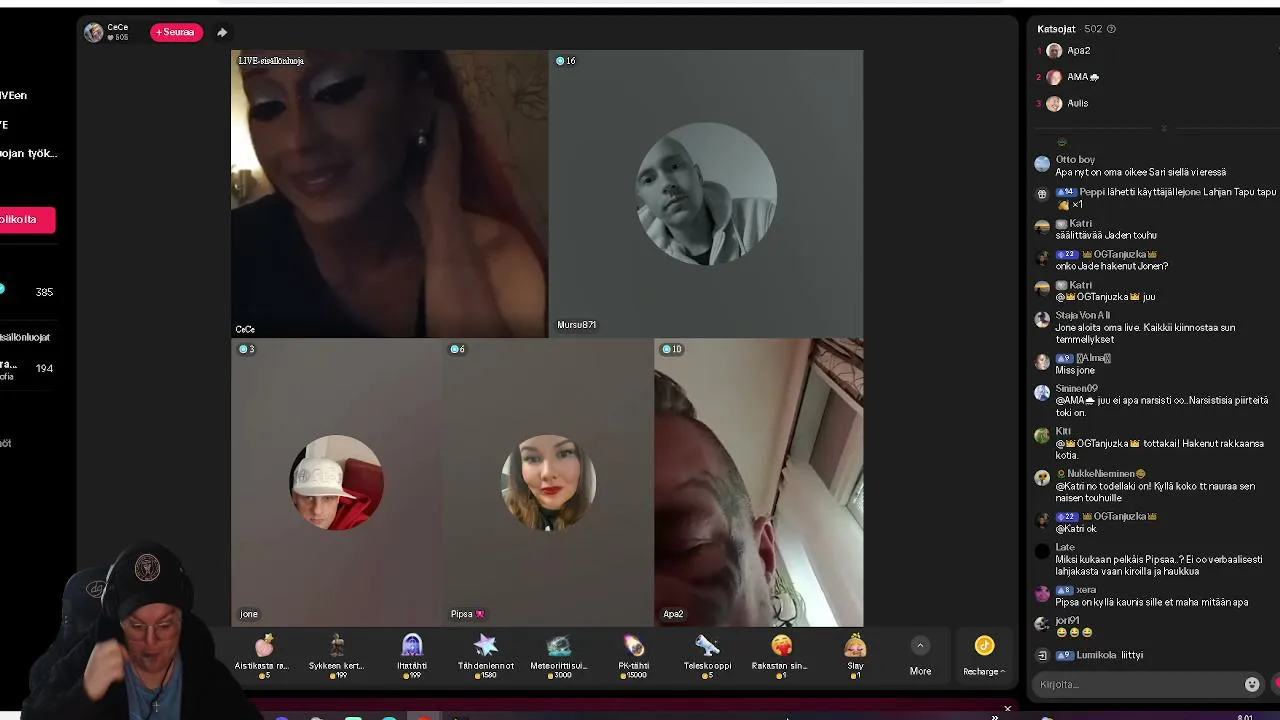The image size is (1280, 720).
Task: Open jone's points badge showing 3
Action: click(246, 349)
